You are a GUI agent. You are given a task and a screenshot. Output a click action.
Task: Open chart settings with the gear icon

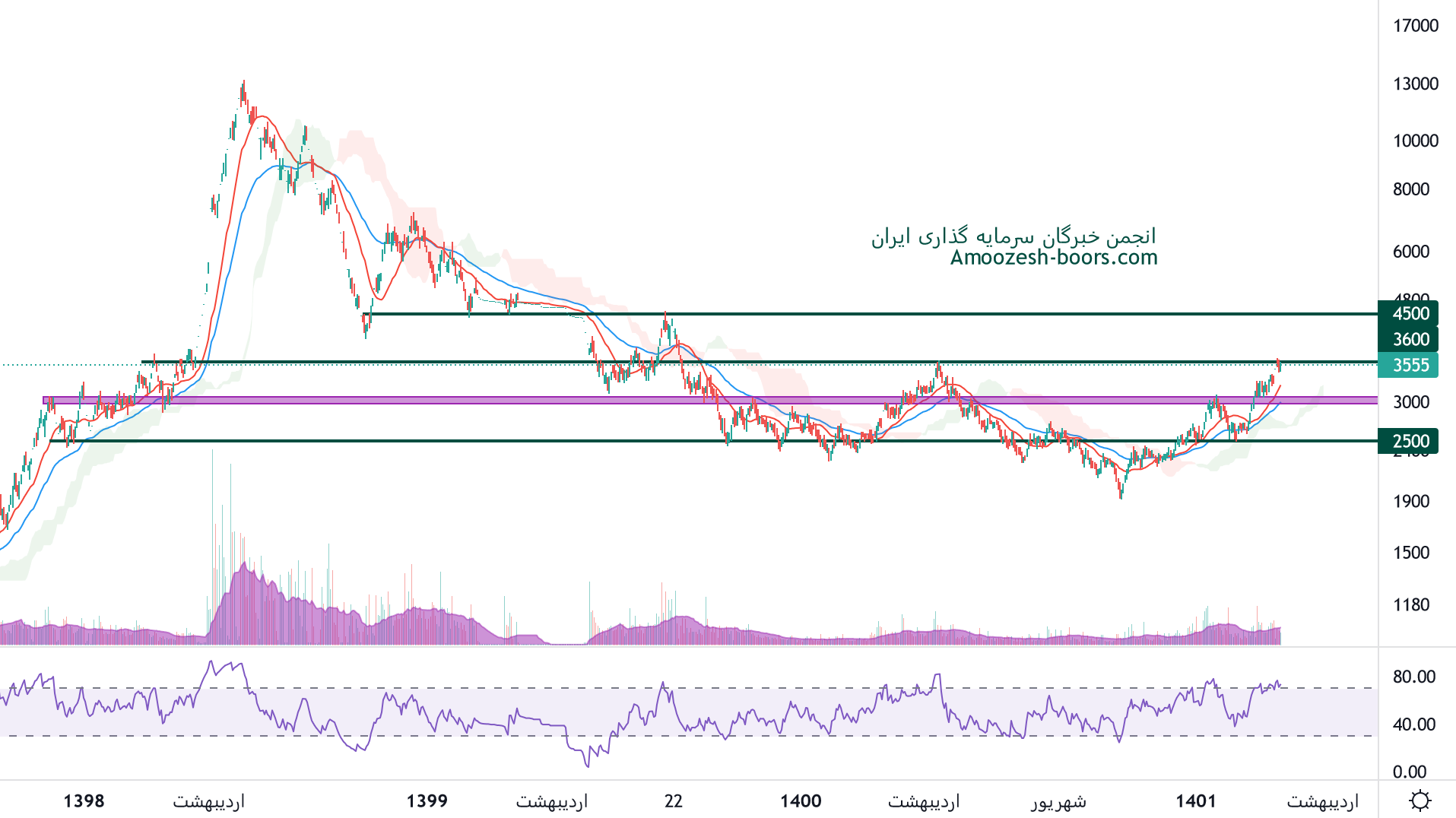pos(1419,801)
